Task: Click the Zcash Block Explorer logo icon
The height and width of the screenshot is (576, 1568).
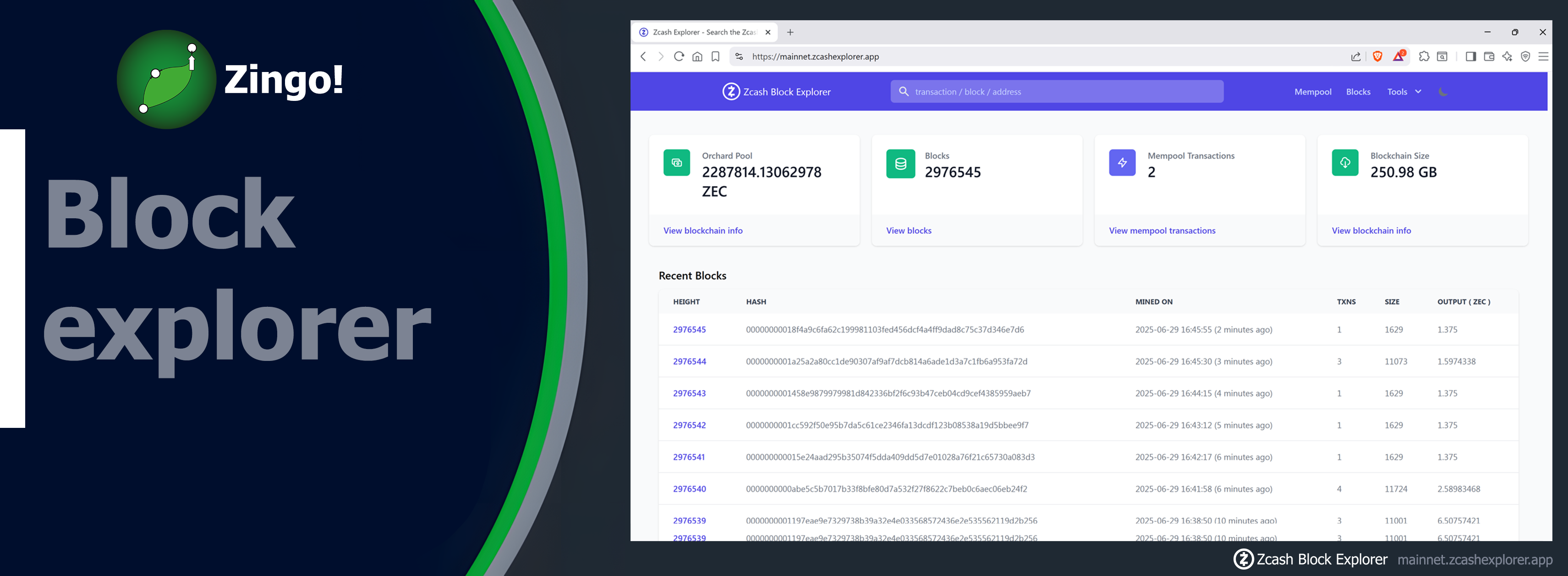Action: coord(731,91)
